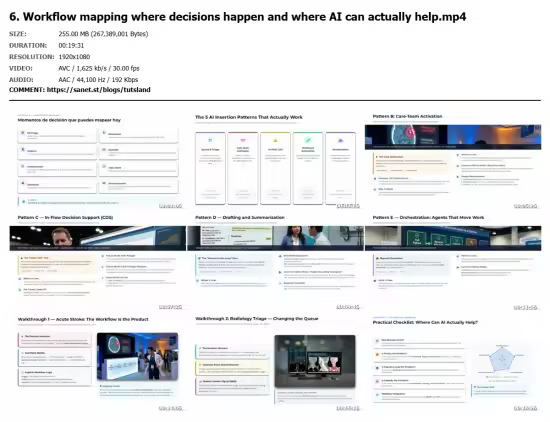Click the 'AUDIO:' label

click(21, 80)
